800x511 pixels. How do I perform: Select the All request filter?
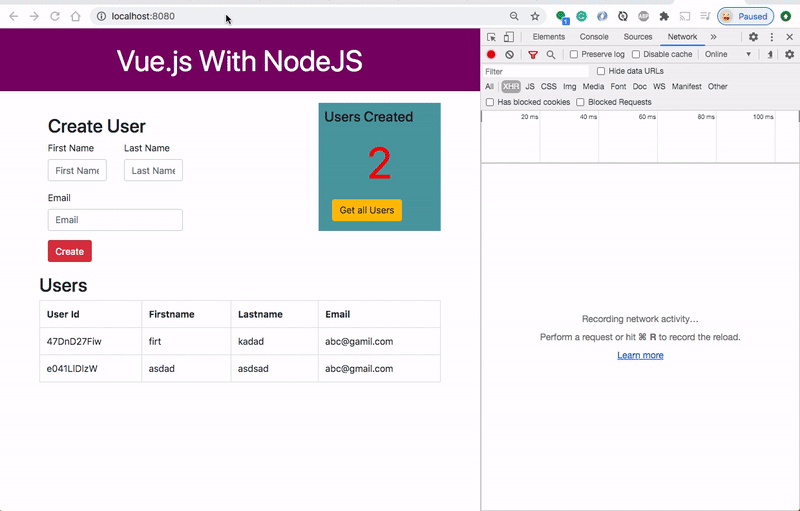489,86
